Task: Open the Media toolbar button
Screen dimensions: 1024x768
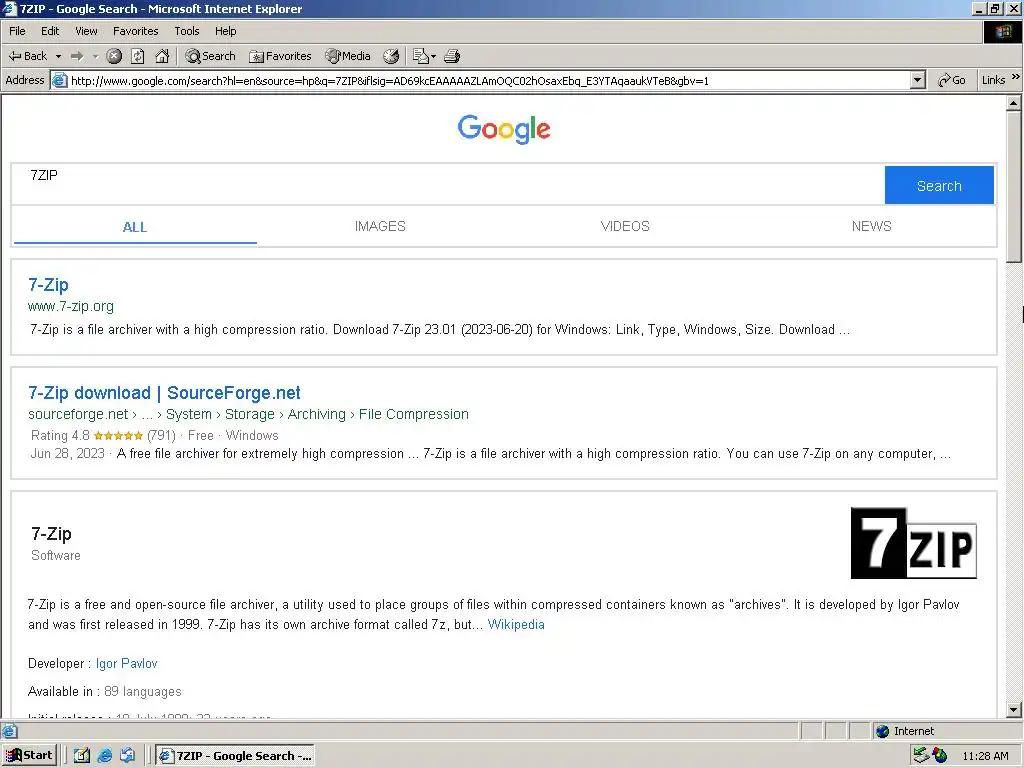Action: [x=348, y=56]
